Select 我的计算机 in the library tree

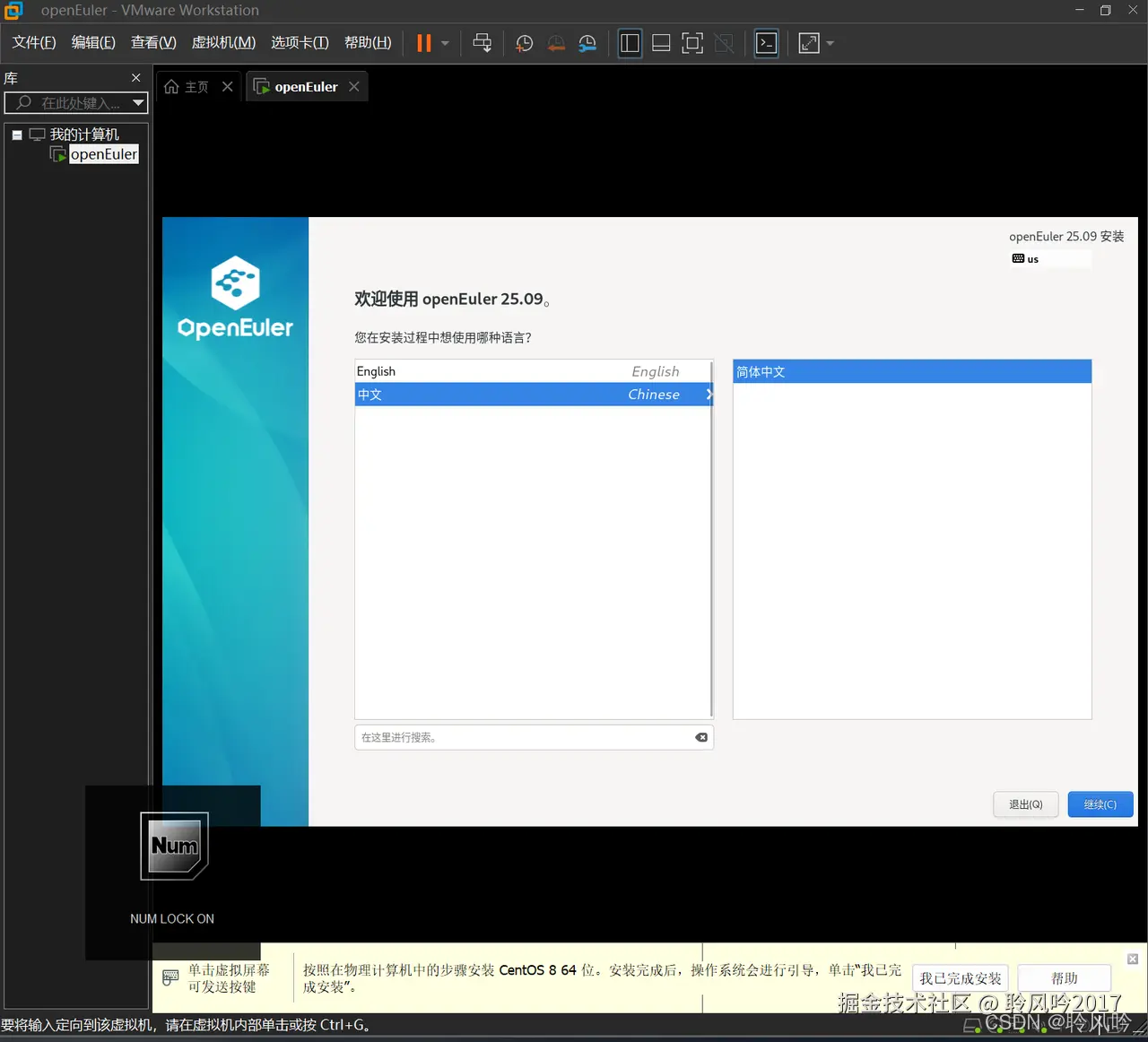[84, 135]
